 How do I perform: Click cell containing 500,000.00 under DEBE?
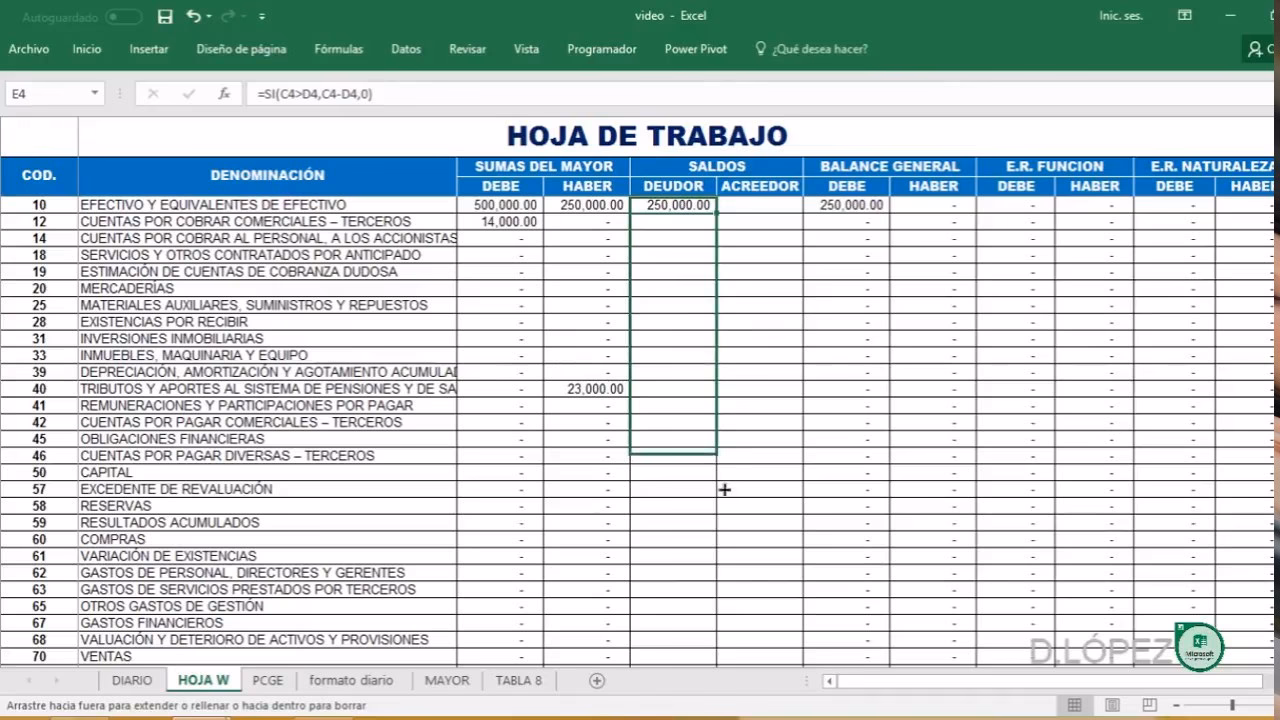pos(501,204)
